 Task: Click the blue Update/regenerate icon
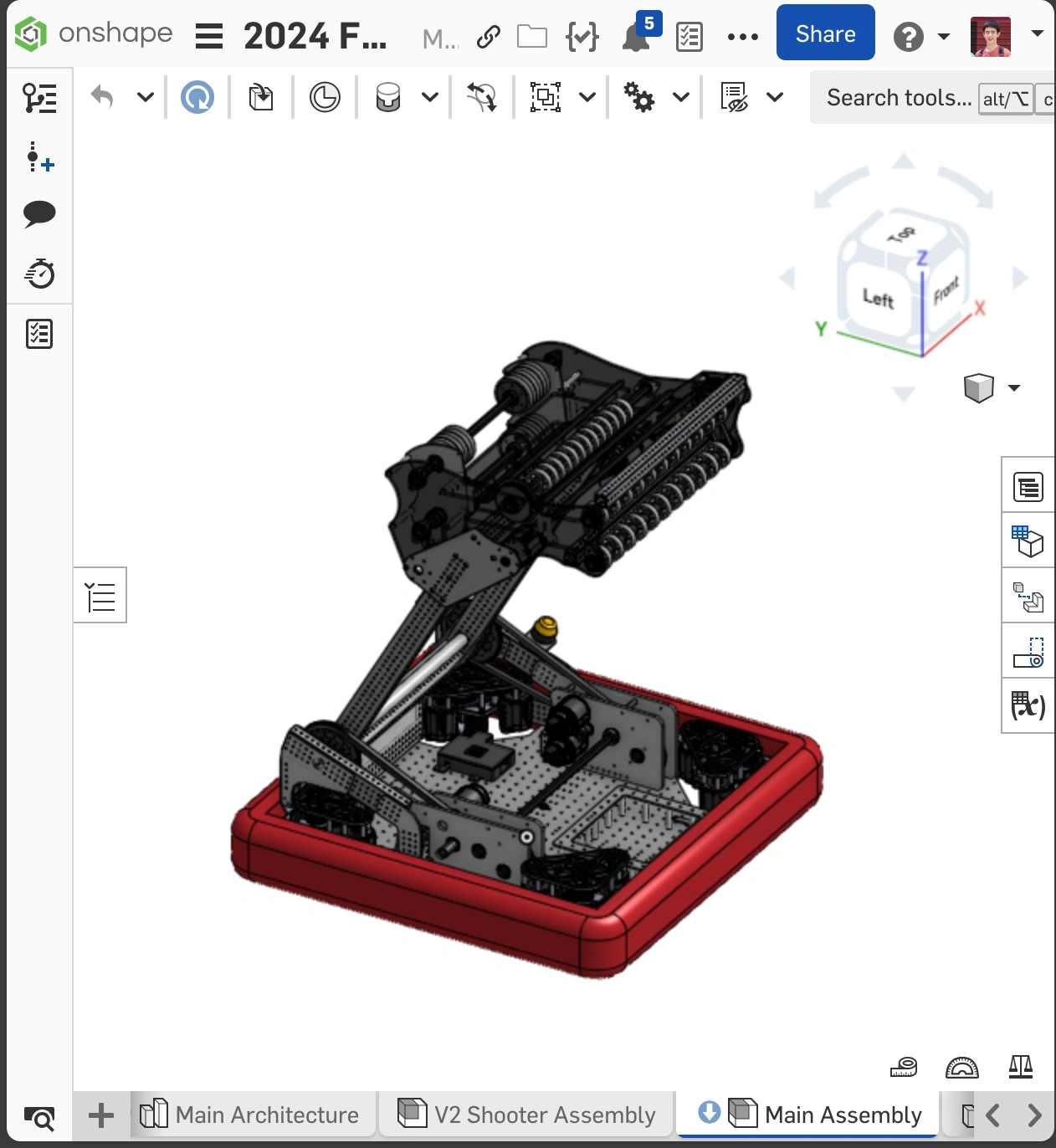197,97
